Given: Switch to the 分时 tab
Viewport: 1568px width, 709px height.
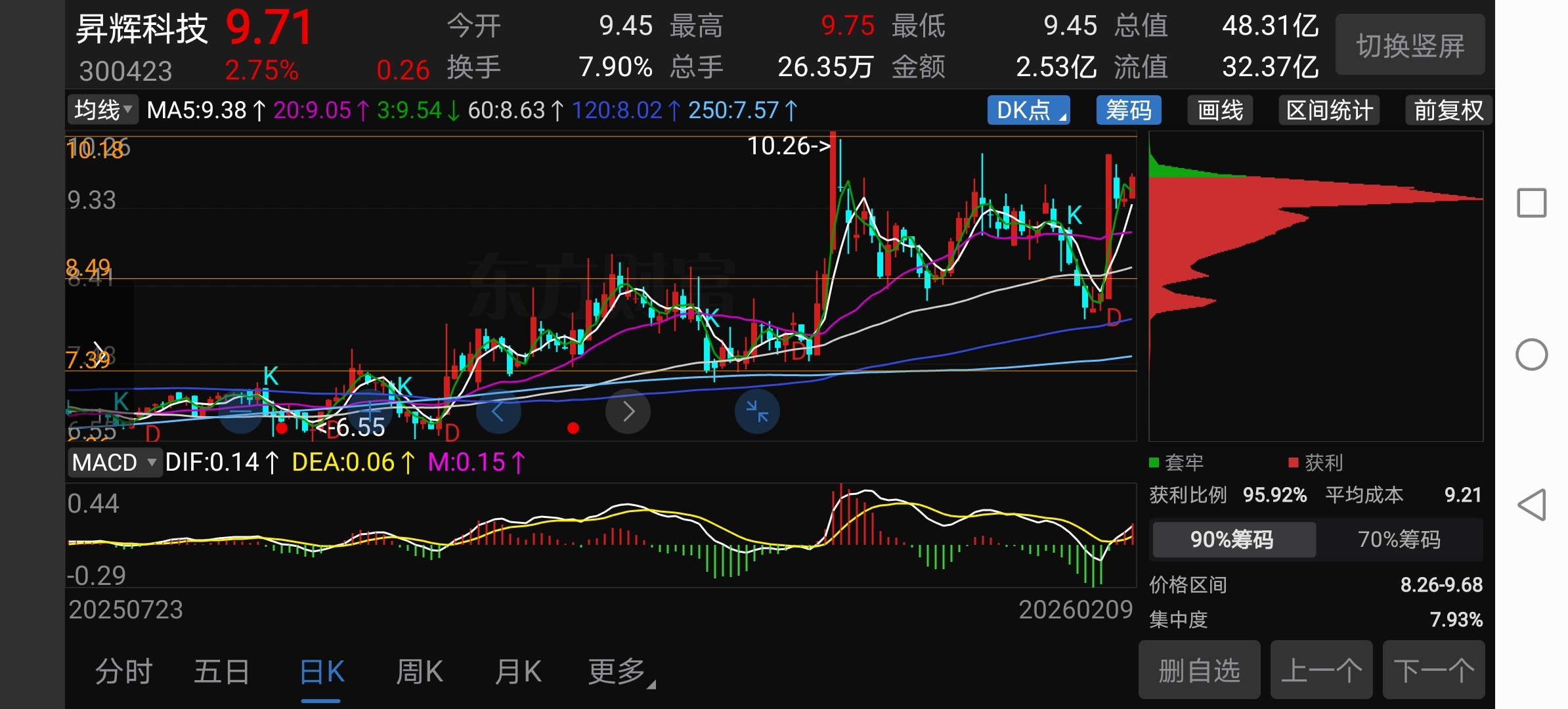Looking at the screenshot, I should [124, 672].
